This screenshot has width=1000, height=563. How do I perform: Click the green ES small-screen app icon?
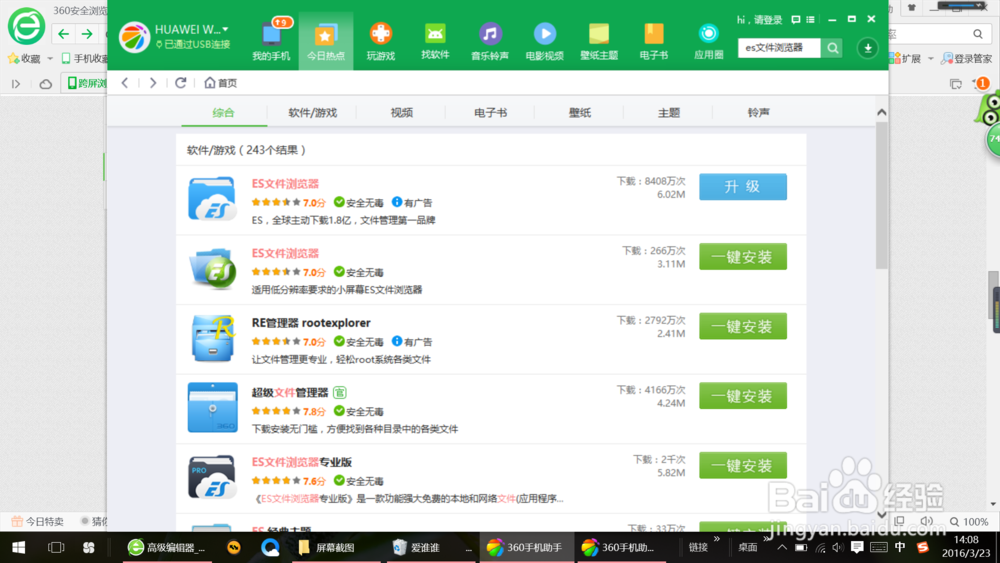click(x=212, y=268)
